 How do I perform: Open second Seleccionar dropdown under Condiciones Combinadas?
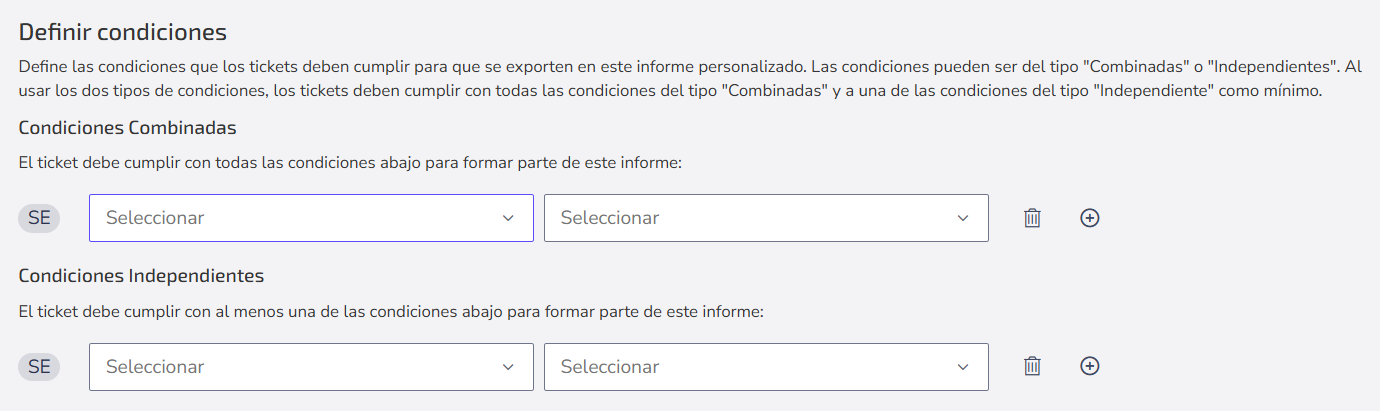[766, 218]
